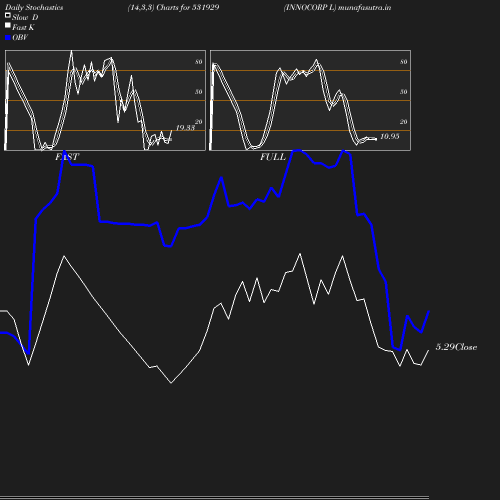Image resolution: width=500 pixels, height=500 pixels.
Task: Click the blue OBV legend swatch
Action: pos(8,38)
